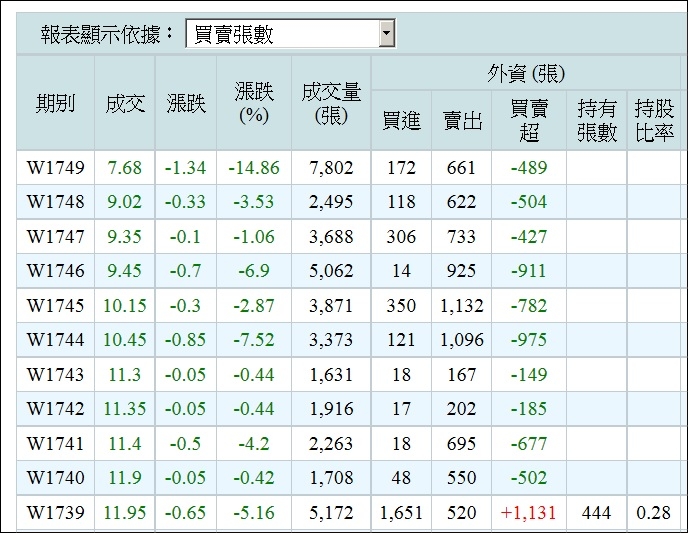Click the change value -1.34
Screen dimensions: 688x533
click(x=185, y=168)
